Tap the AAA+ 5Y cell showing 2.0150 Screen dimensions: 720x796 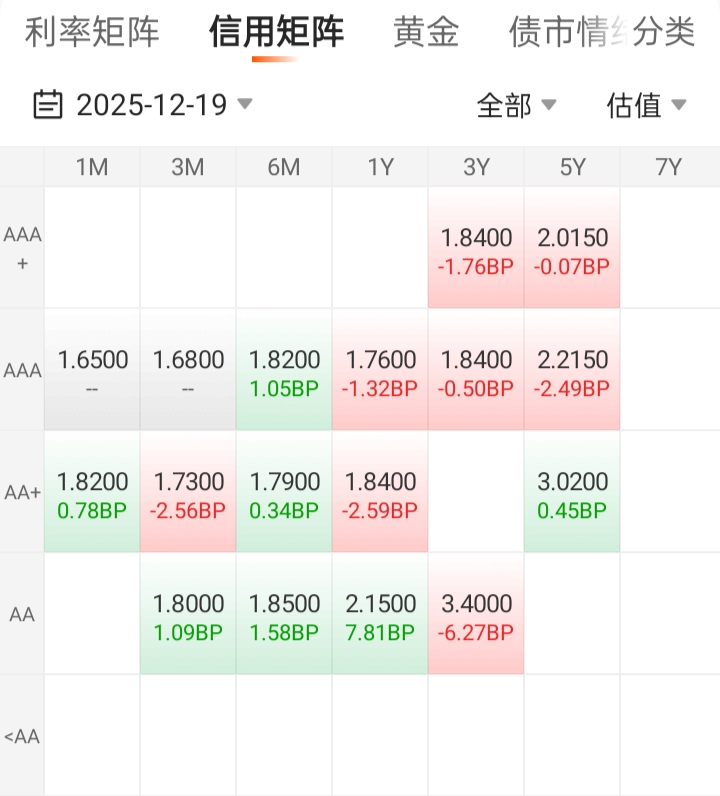(572, 250)
